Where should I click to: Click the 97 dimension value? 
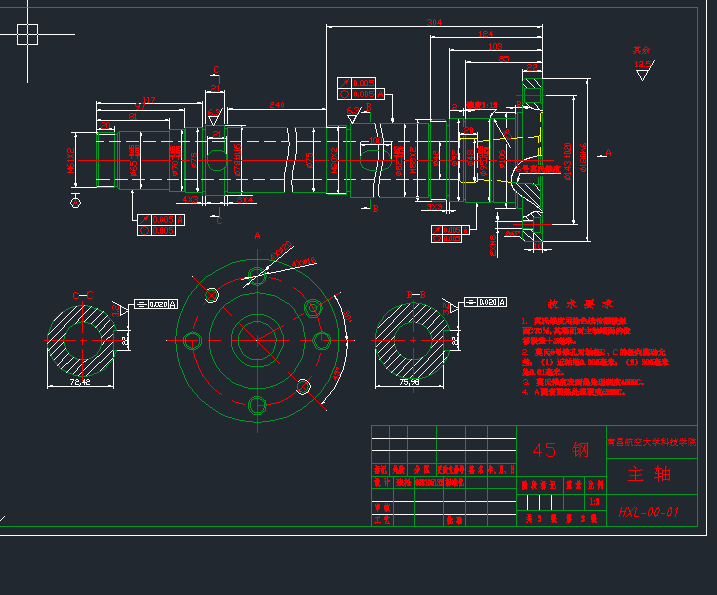[139, 106]
